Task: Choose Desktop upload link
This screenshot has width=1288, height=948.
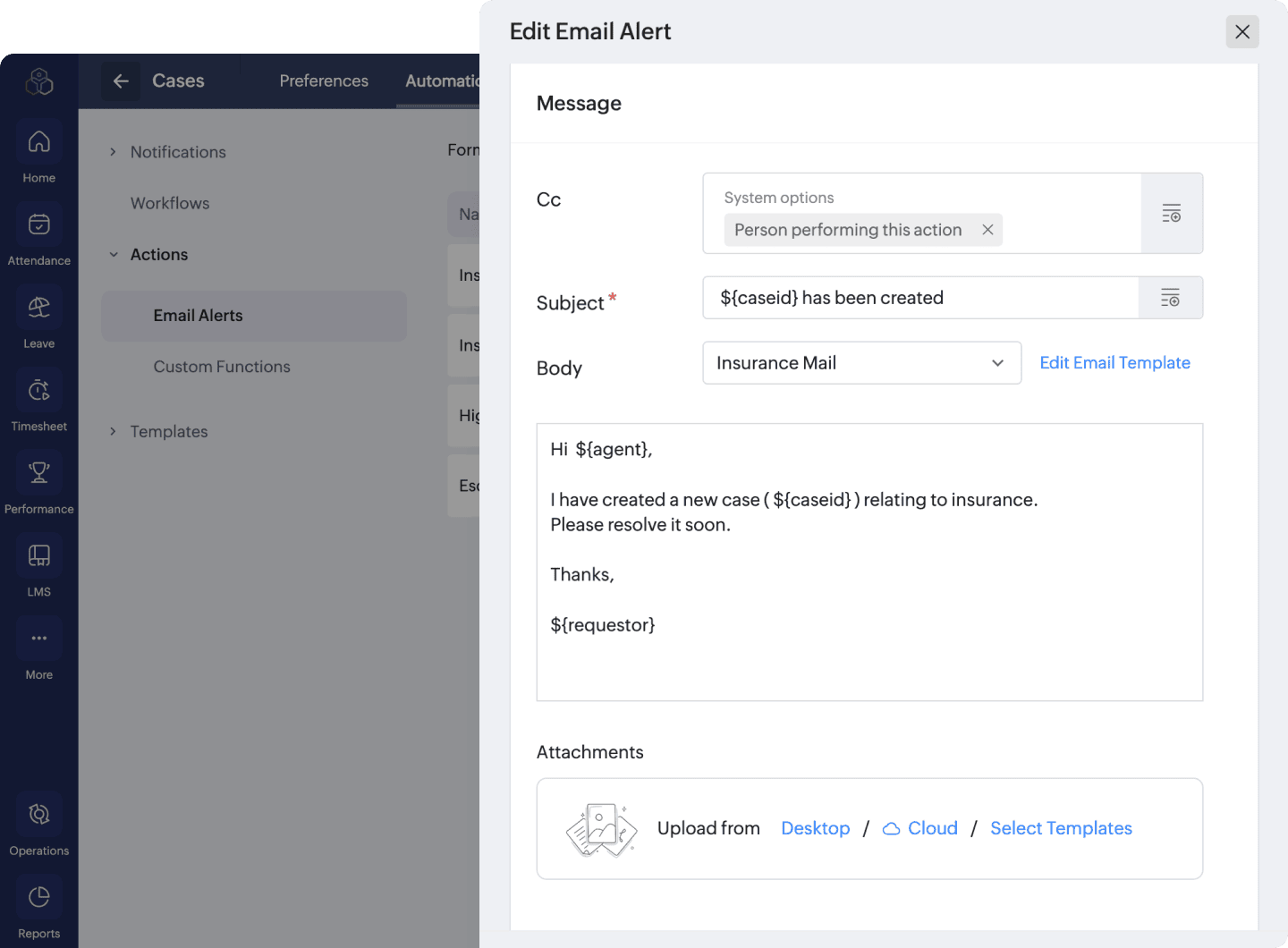Action: pyautogui.click(x=815, y=828)
